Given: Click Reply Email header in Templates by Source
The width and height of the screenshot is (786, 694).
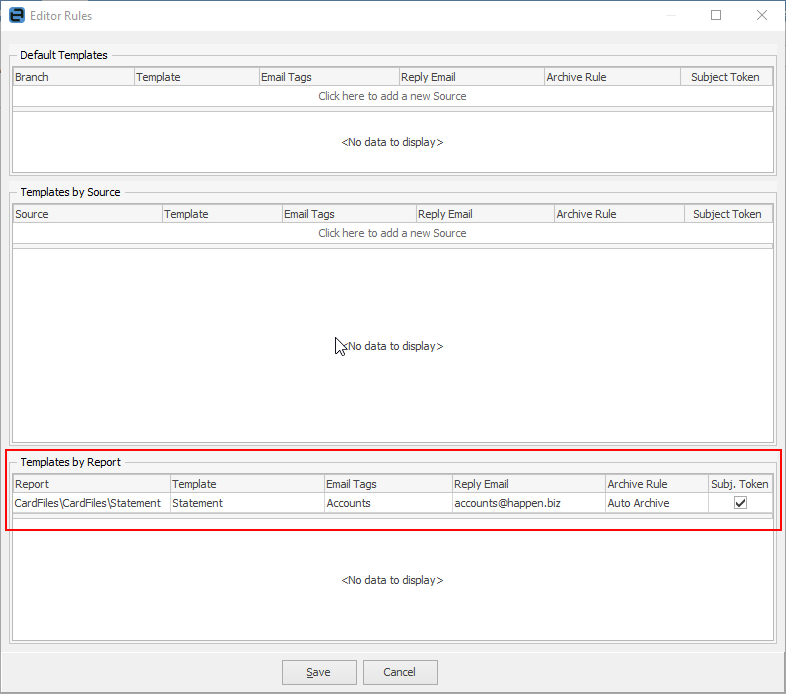Looking at the screenshot, I should point(485,214).
